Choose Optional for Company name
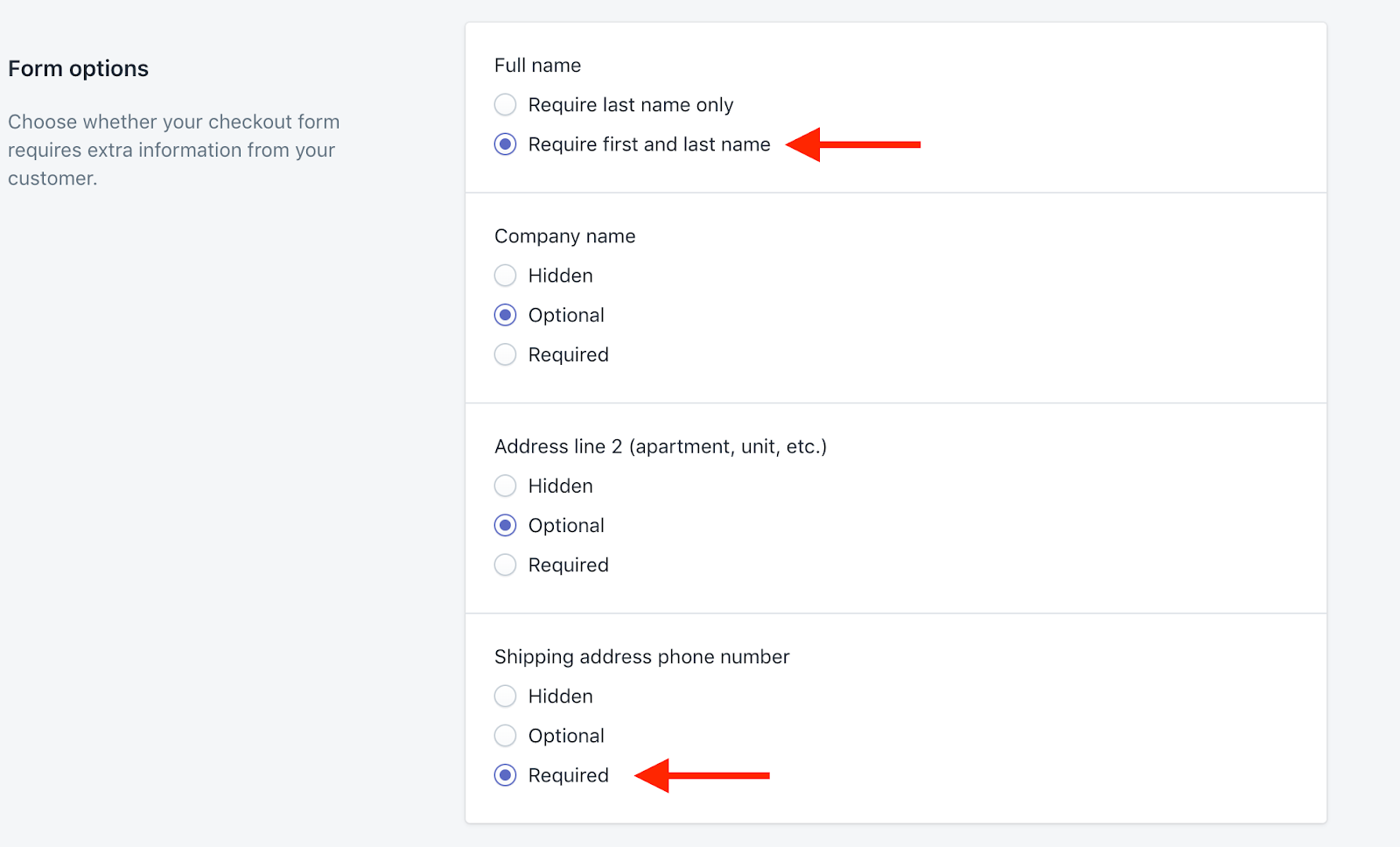This screenshot has width=1400, height=847. coord(505,315)
